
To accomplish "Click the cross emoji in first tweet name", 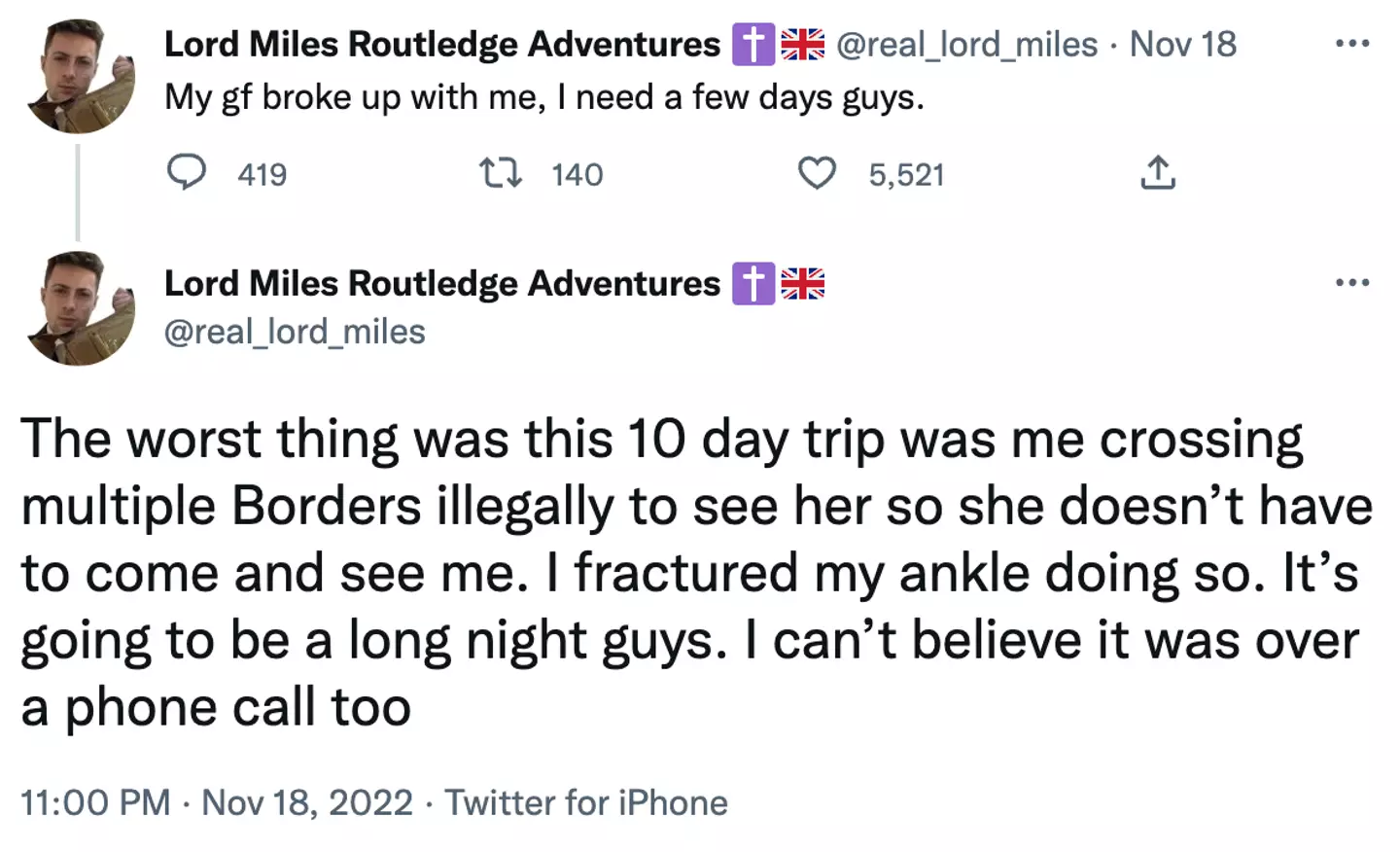I will 752,45.
